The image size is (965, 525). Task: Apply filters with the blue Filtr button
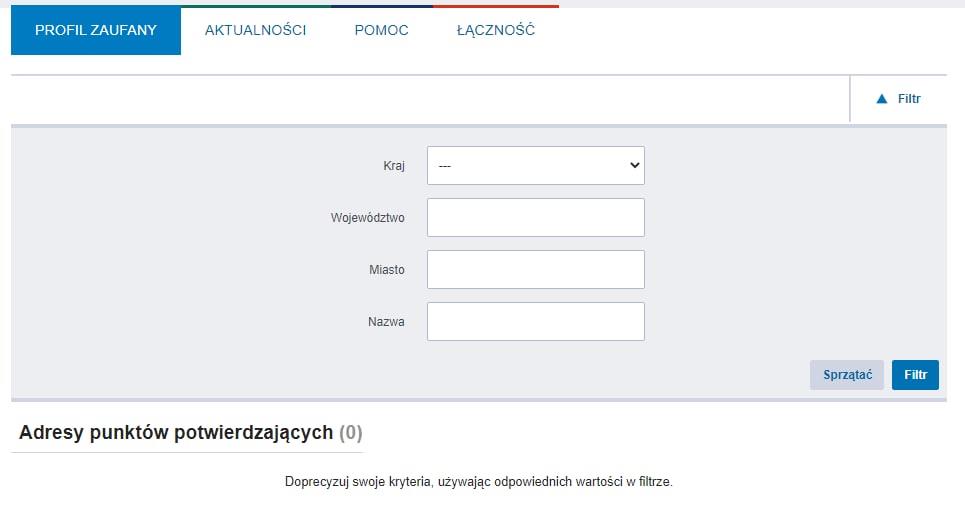click(x=915, y=375)
